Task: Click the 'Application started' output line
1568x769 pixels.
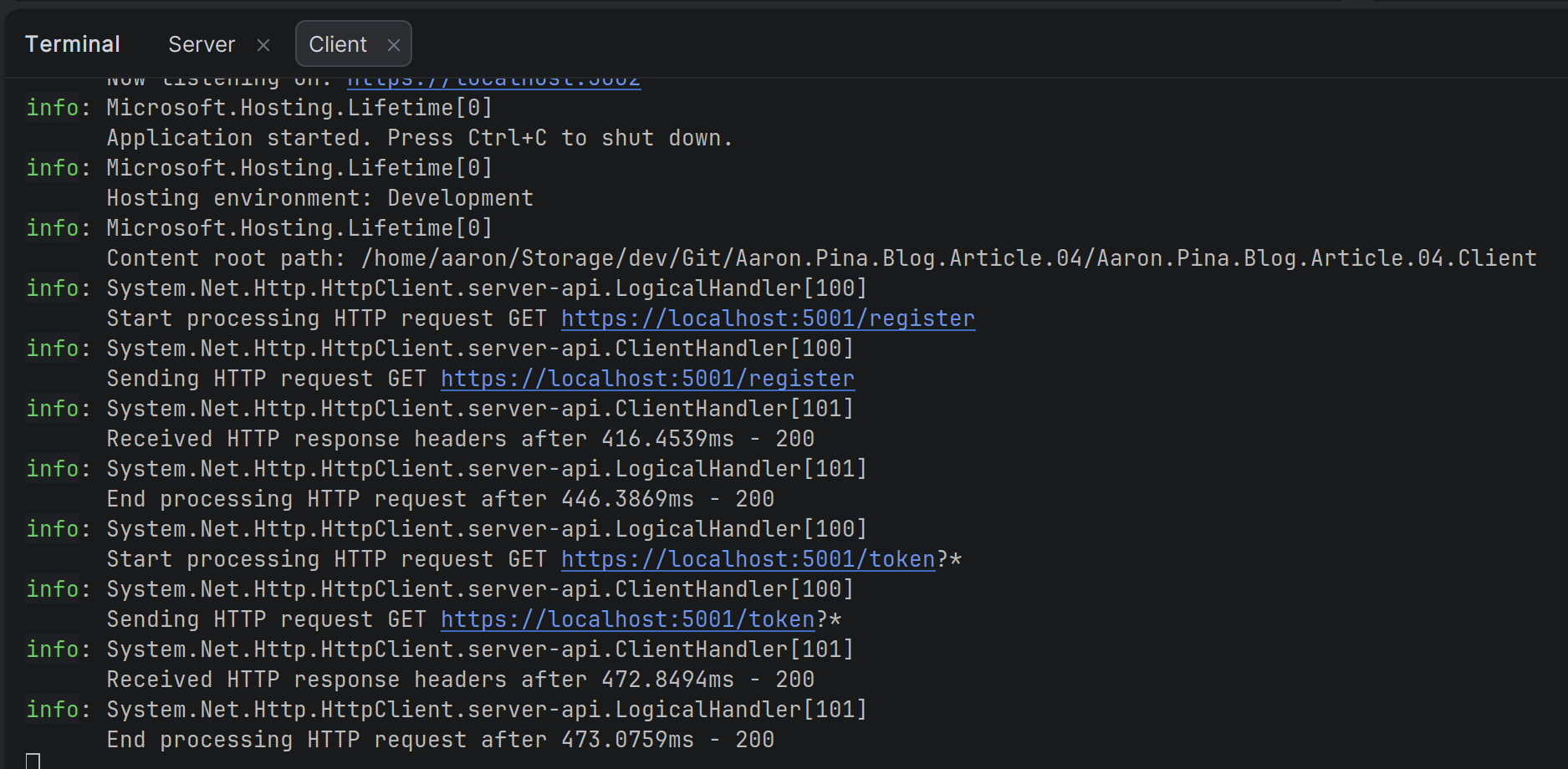Action: point(419,138)
